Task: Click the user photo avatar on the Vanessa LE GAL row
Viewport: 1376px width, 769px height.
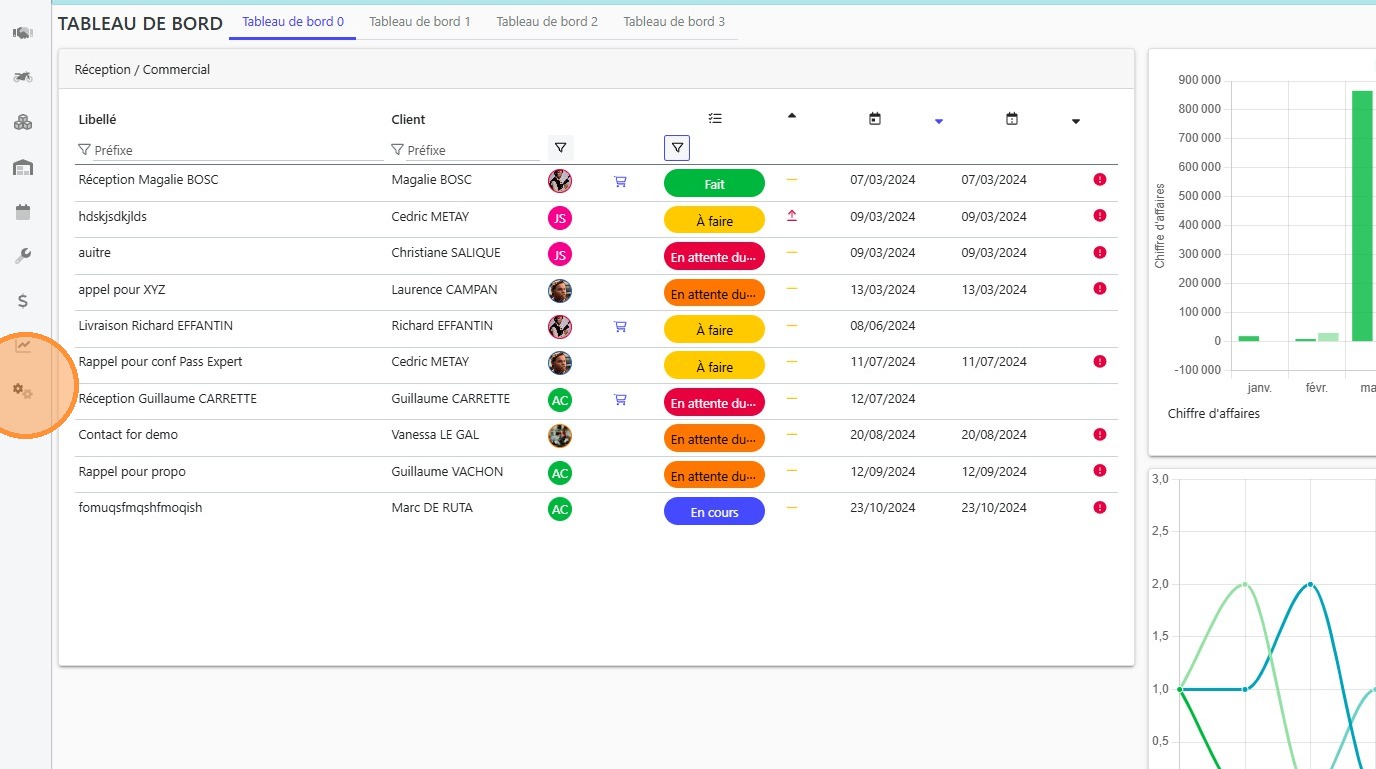Action: tap(560, 436)
